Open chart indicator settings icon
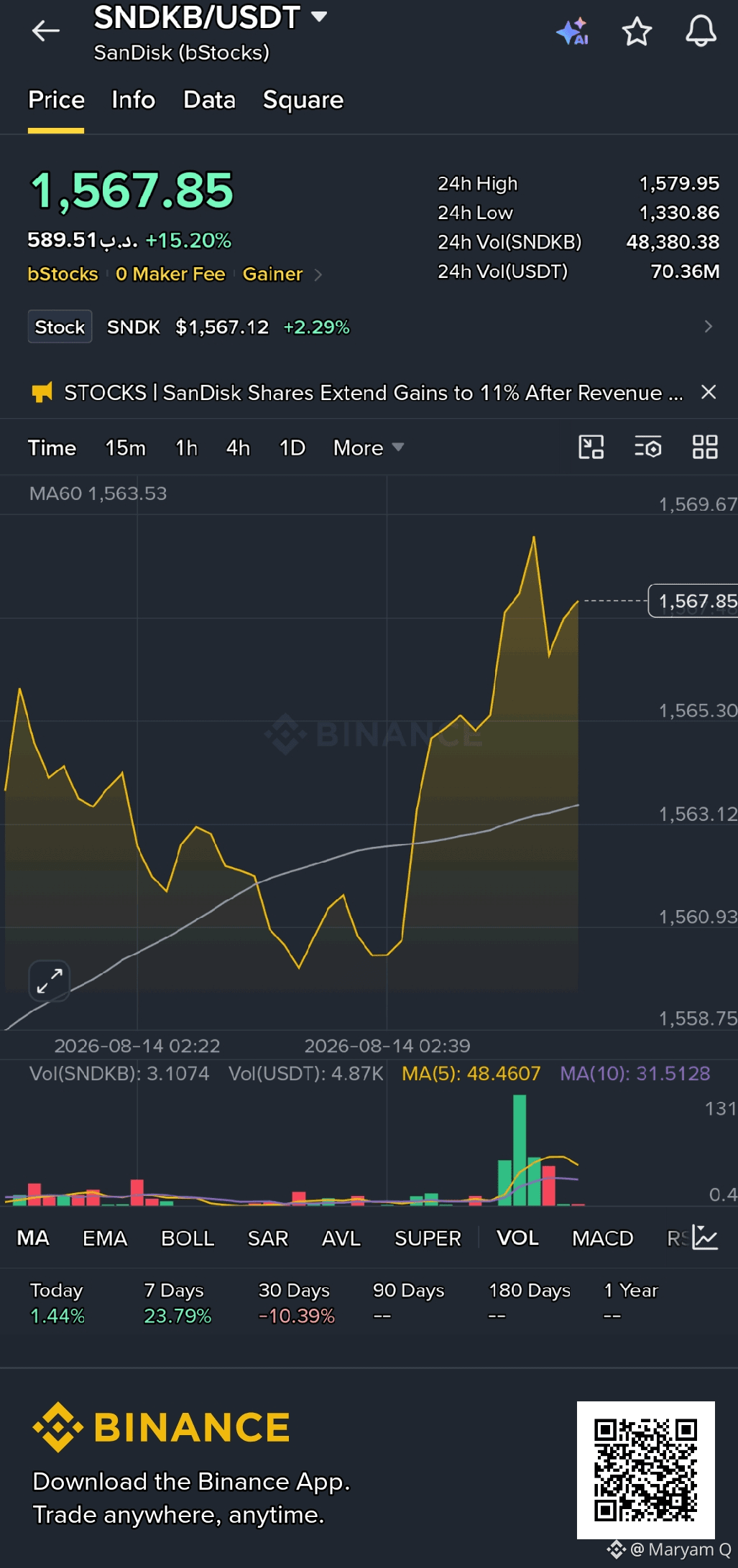738x1568 pixels. (x=648, y=447)
